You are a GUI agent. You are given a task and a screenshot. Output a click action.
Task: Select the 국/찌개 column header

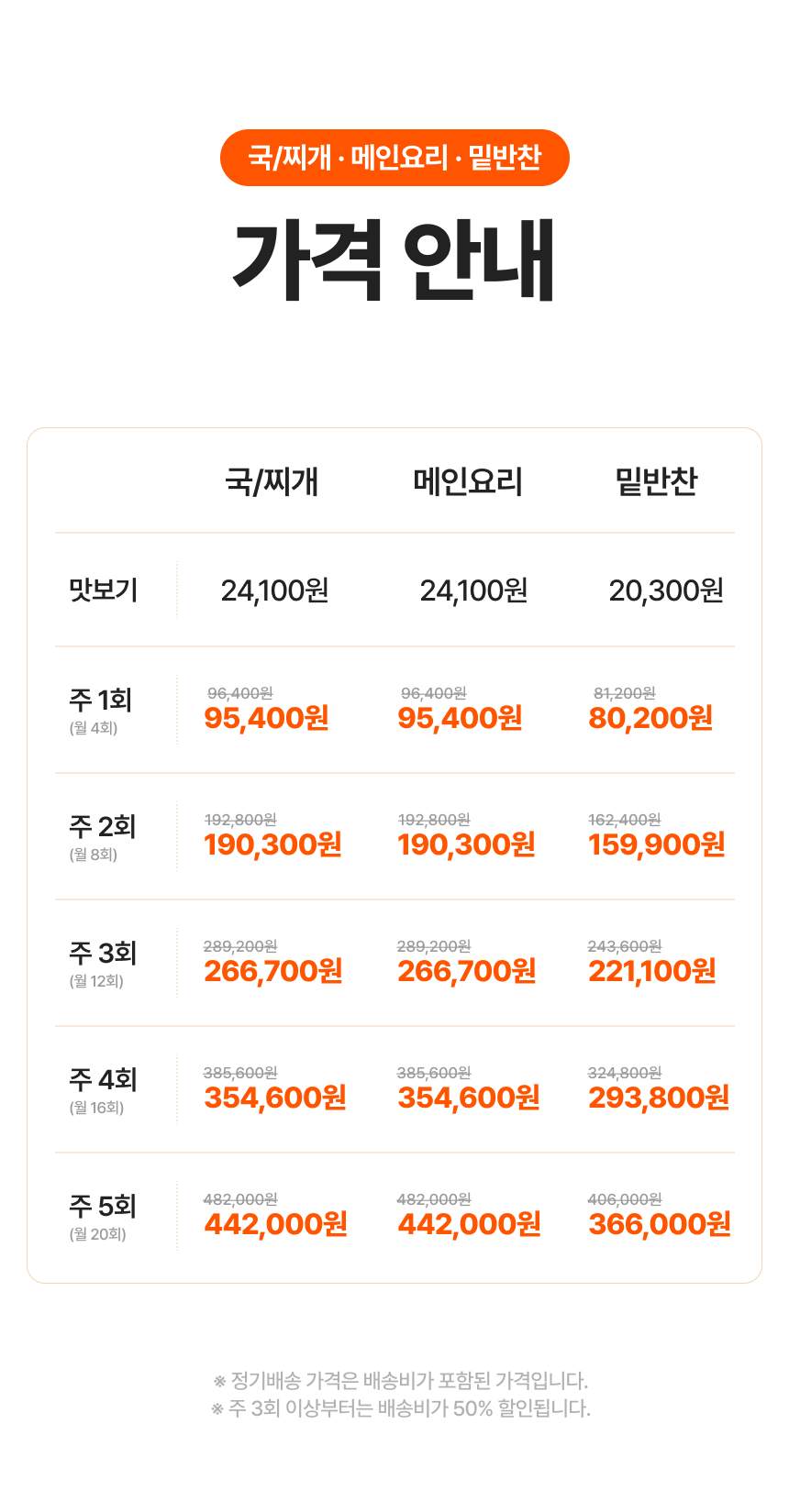pos(272,481)
